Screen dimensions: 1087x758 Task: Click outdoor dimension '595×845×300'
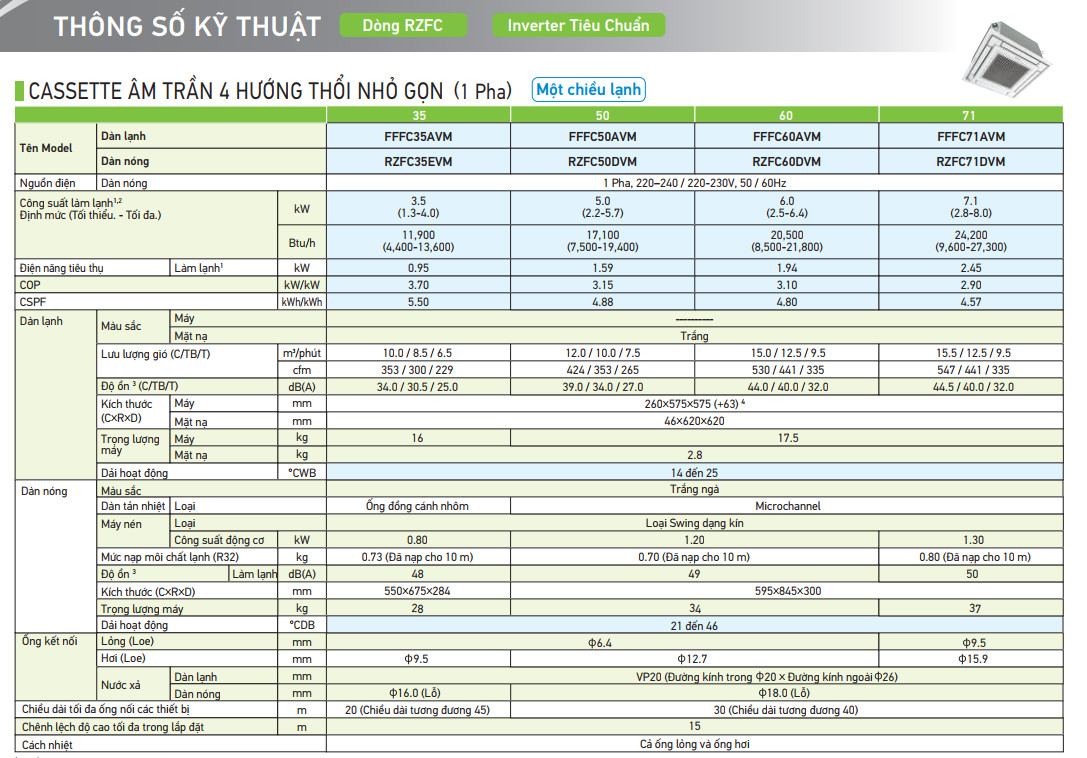tap(788, 592)
